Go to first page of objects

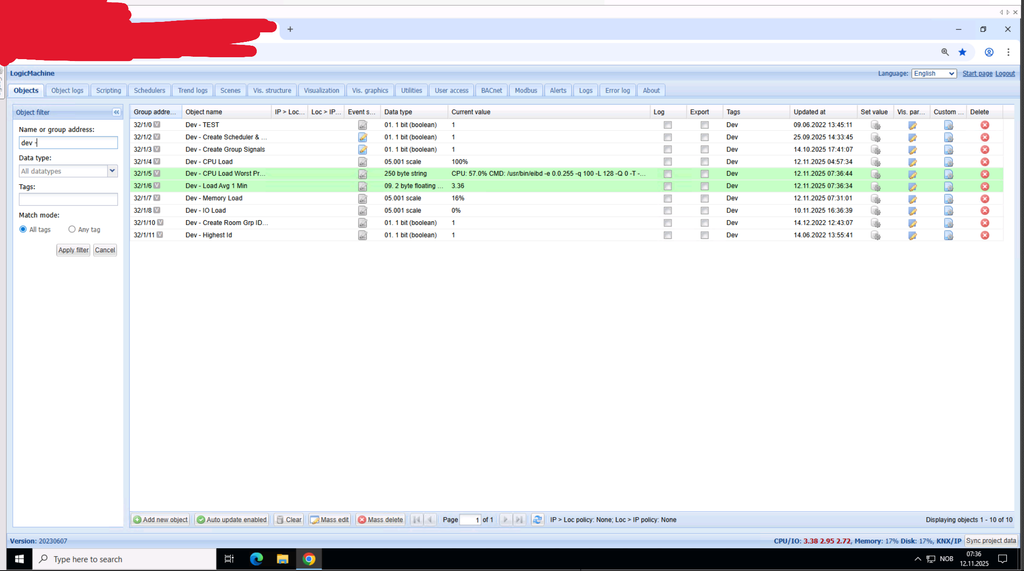416,520
